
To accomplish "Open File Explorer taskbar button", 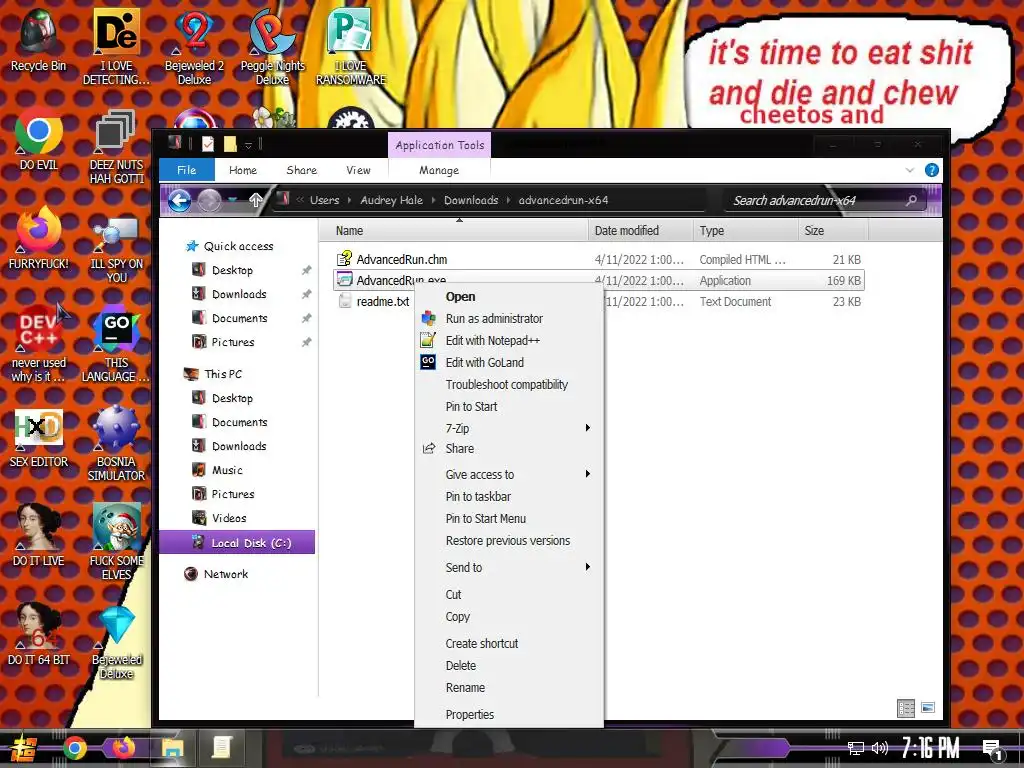I will point(172,748).
